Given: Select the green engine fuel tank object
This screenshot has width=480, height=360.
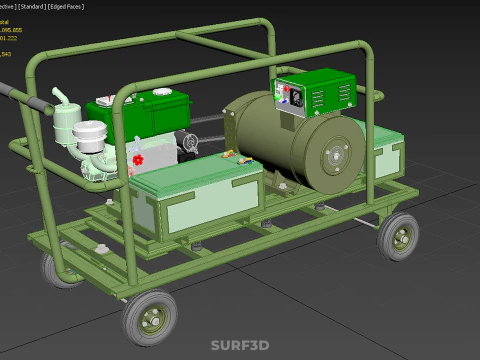Looking at the screenshot, I should 139,115.
